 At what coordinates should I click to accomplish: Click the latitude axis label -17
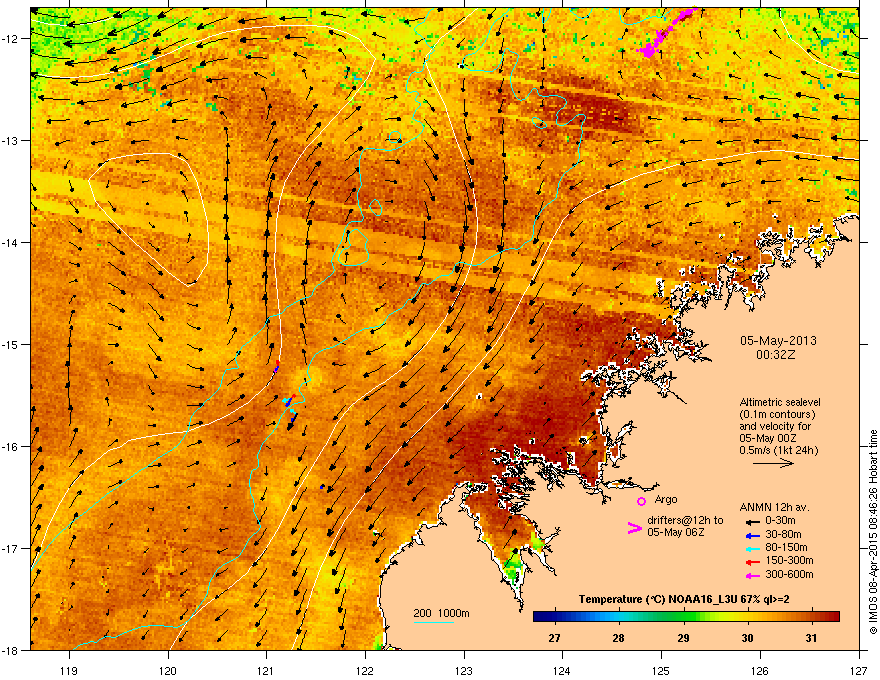point(11,548)
